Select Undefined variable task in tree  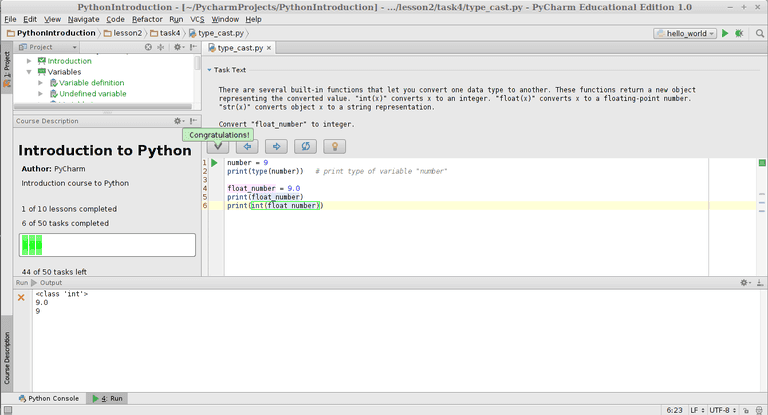(93, 94)
